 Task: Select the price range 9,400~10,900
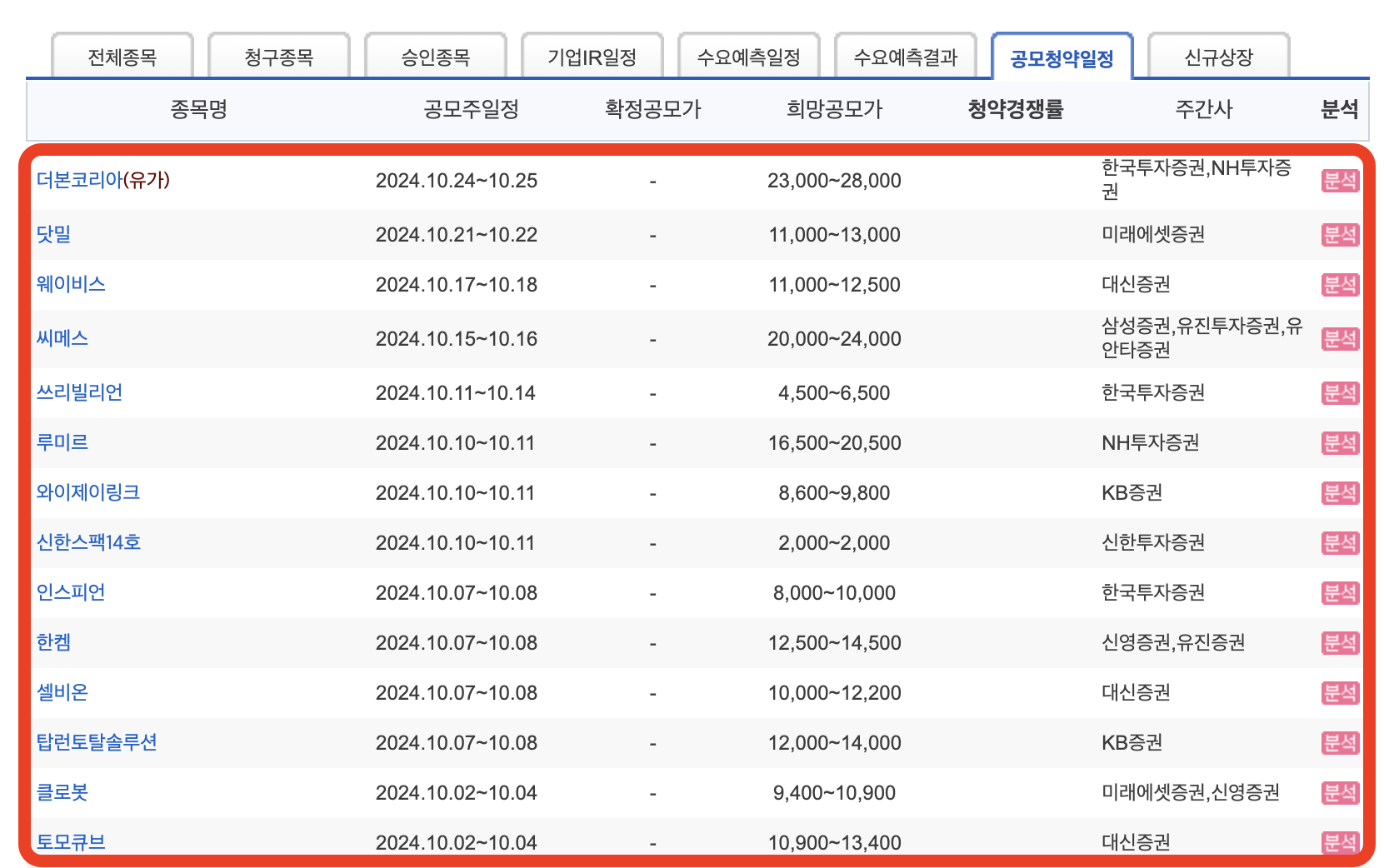point(834,793)
